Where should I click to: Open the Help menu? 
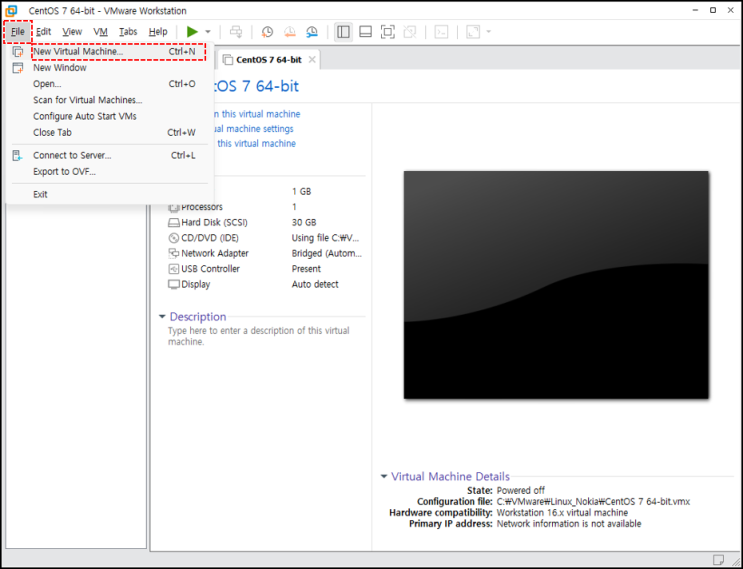coord(158,32)
